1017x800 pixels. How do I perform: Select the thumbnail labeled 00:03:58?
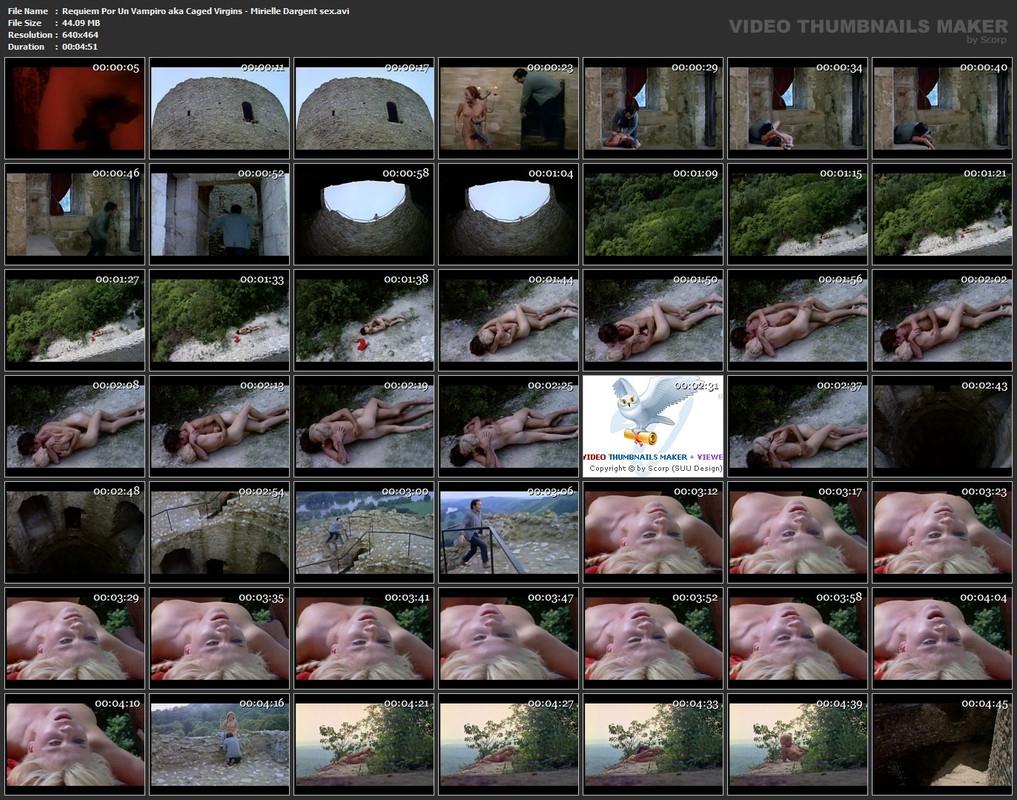(x=798, y=638)
